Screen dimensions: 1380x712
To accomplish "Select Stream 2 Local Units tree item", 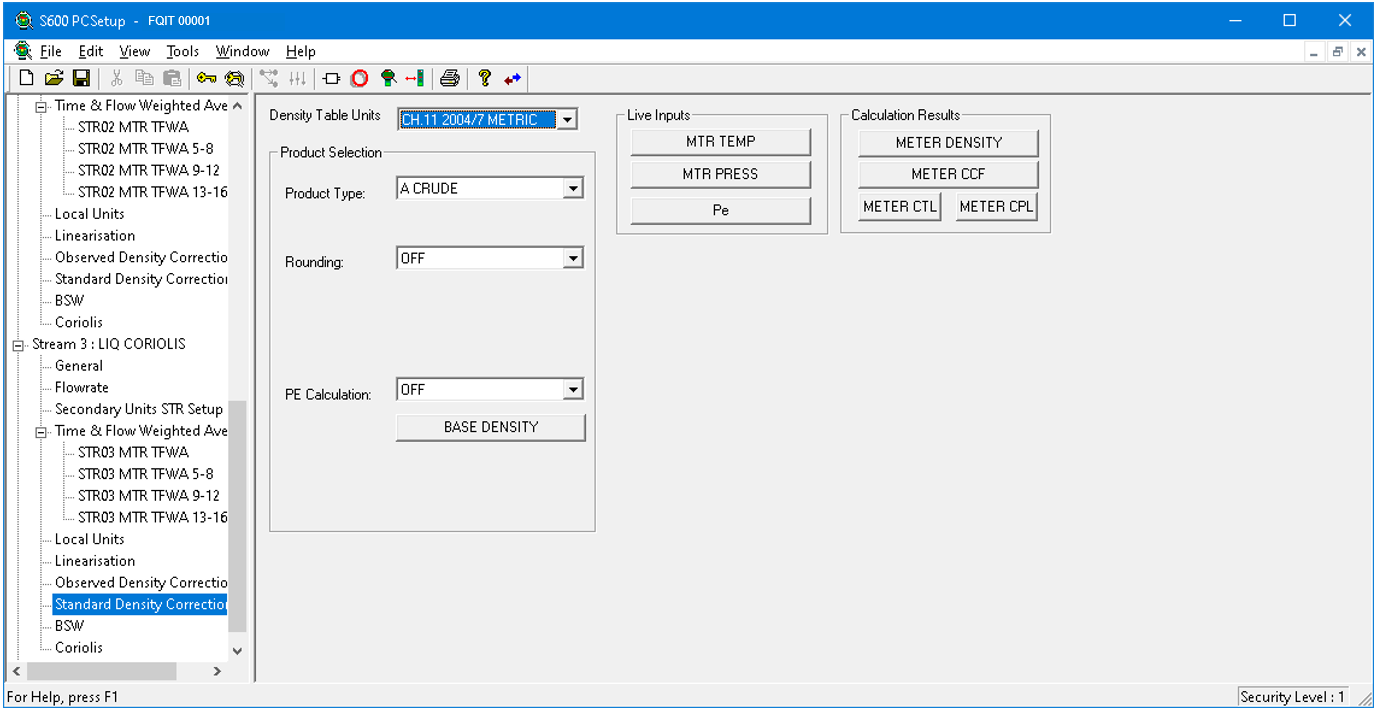I will tap(90, 214).
